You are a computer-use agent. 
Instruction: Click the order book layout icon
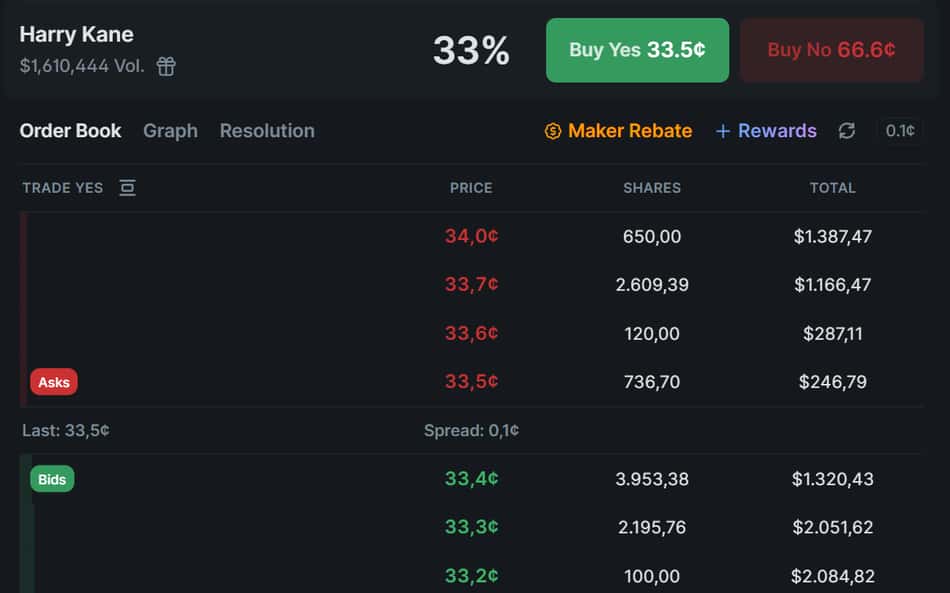click(127, 188)
